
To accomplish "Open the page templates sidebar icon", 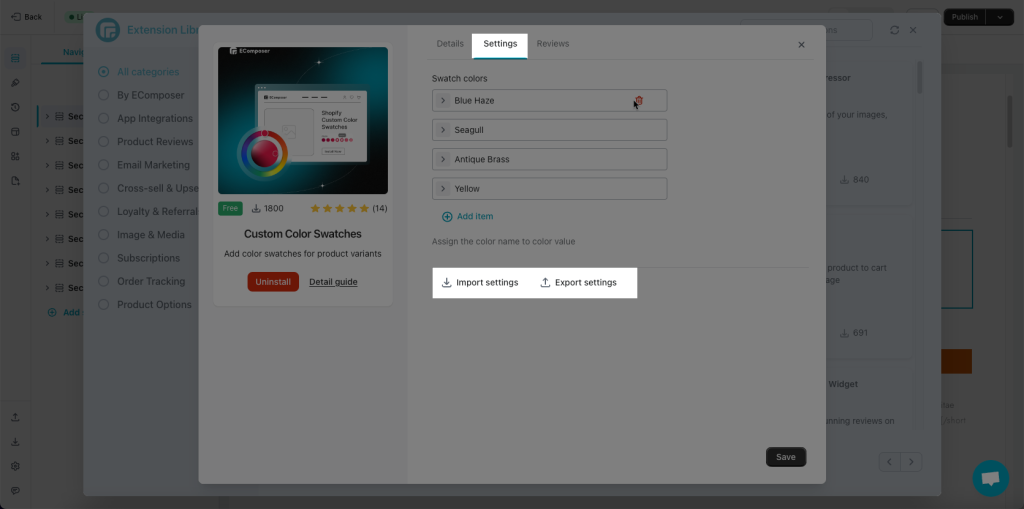I will pos(15,180).
